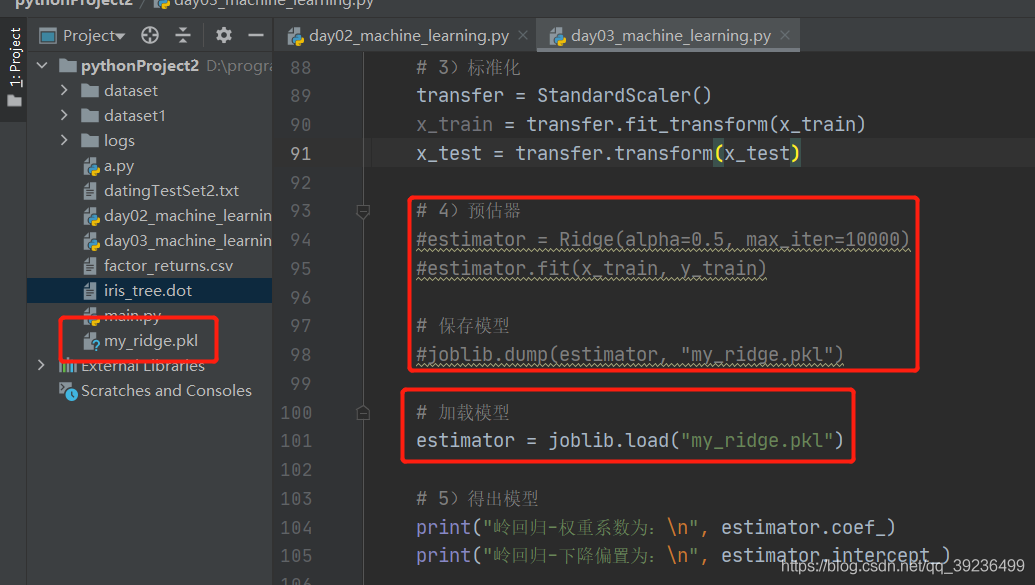This screenshot has height=585, width=1035.
Task: Expand the dataset folder
Action: click(x=64, y=90)
